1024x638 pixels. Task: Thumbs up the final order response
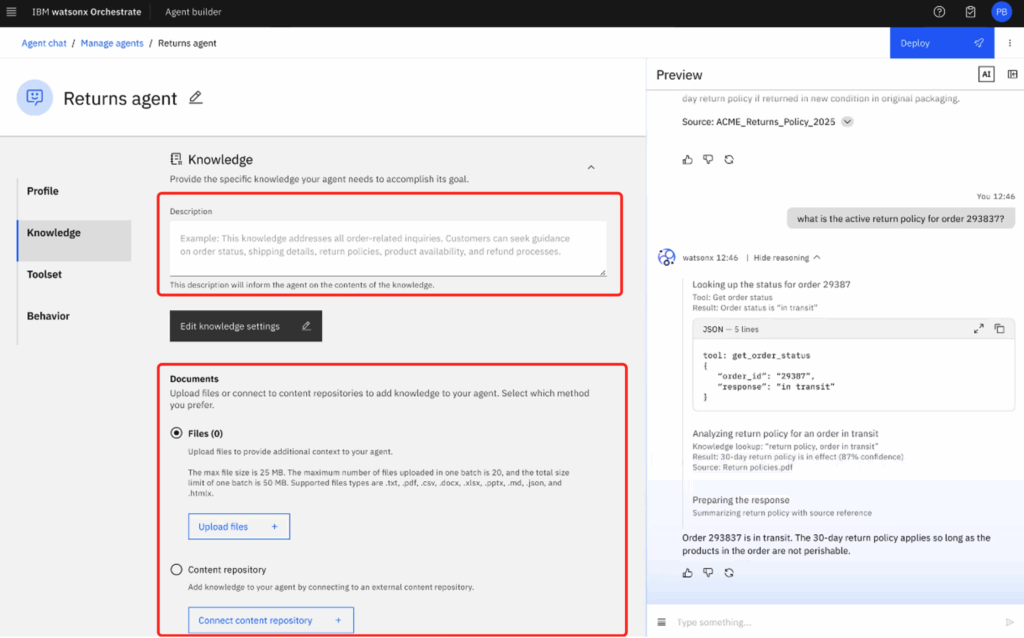point(687,573)
